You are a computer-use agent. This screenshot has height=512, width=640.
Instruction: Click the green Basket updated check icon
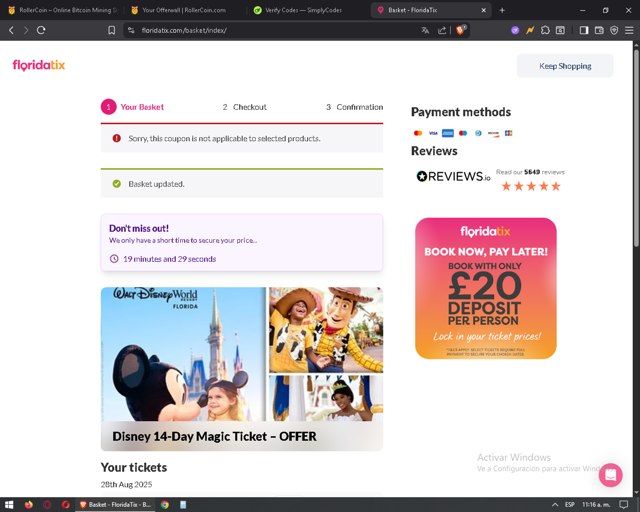pos(116,184)
